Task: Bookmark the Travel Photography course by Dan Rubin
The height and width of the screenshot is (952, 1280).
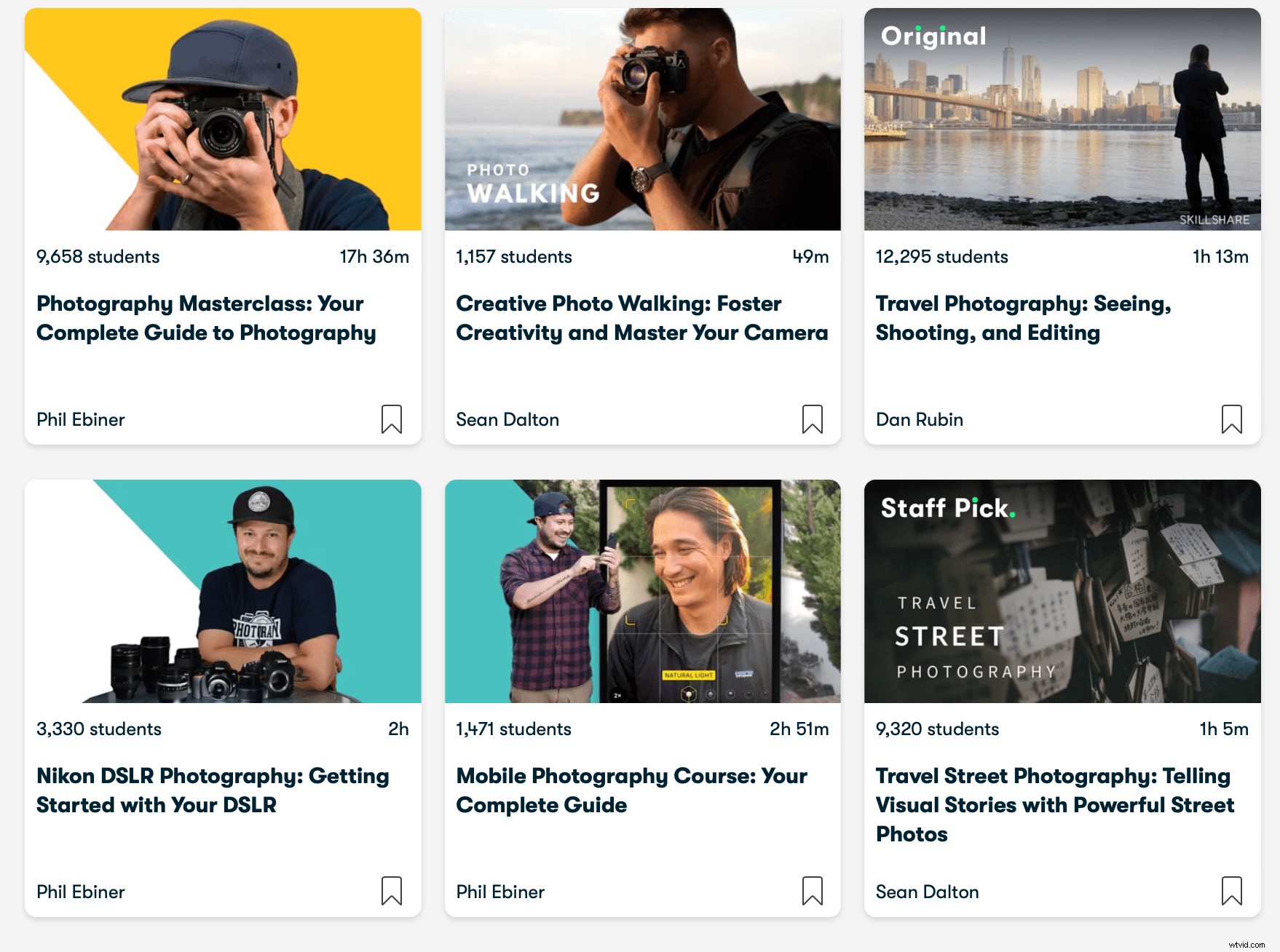Action: point(1231,419)
